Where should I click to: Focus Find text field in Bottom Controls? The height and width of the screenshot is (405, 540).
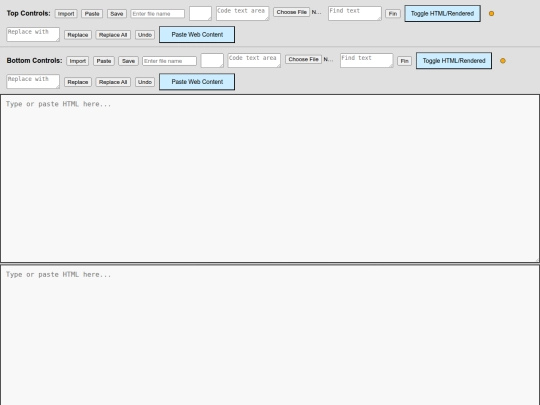point(366,61)
